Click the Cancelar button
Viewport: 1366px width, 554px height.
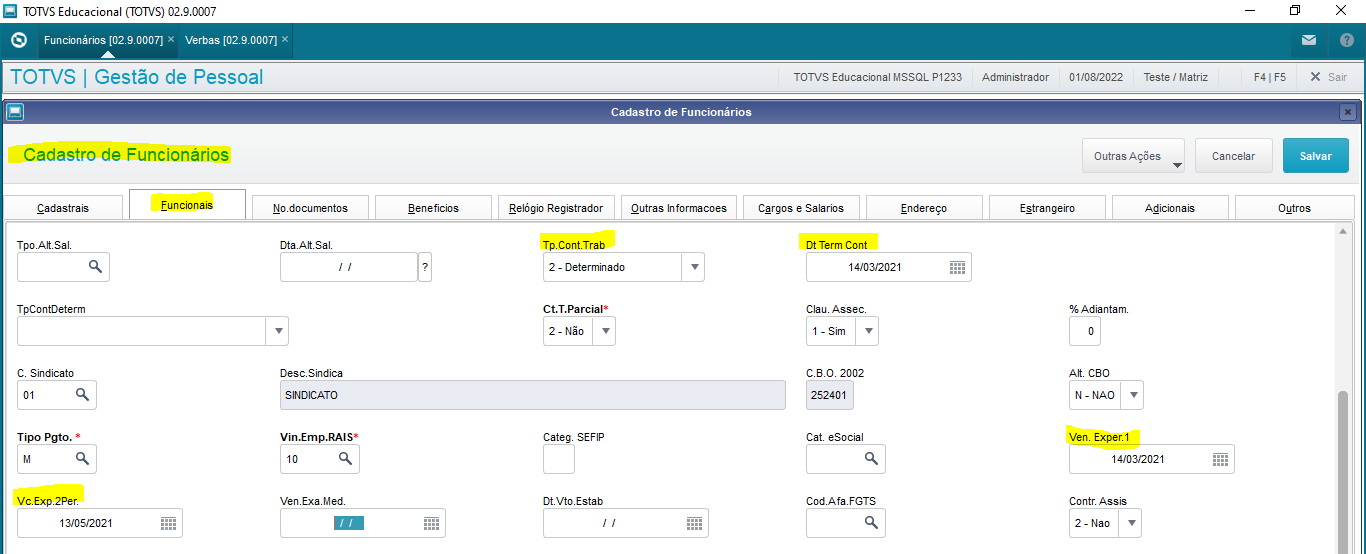click(1233, 156)
